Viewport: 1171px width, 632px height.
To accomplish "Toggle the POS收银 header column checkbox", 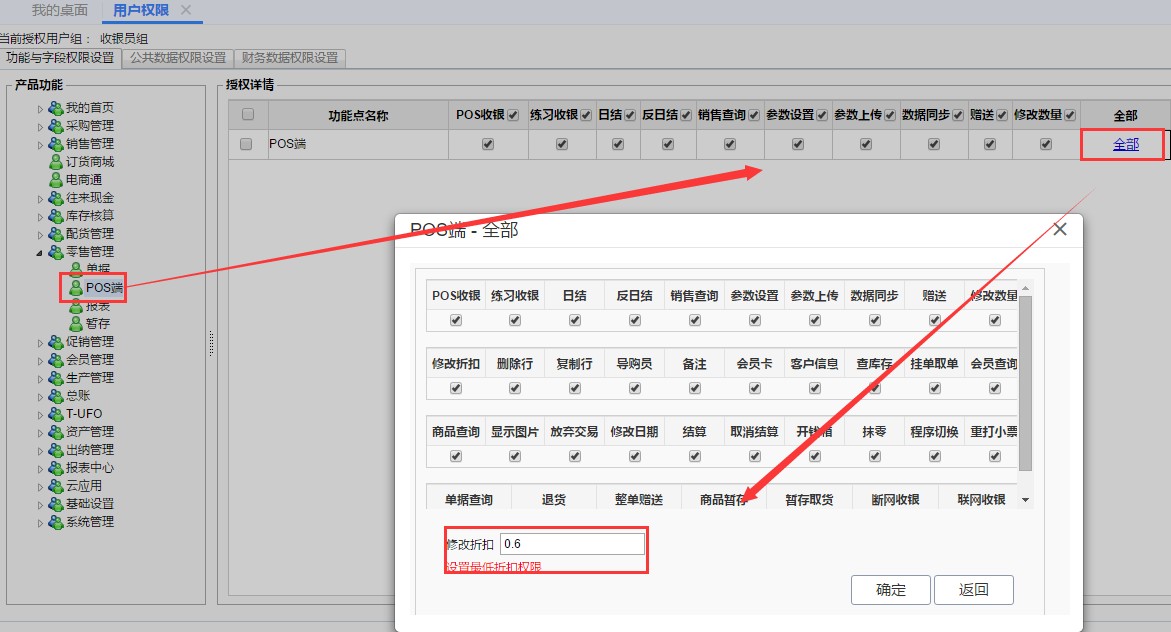I will (513, 115).
